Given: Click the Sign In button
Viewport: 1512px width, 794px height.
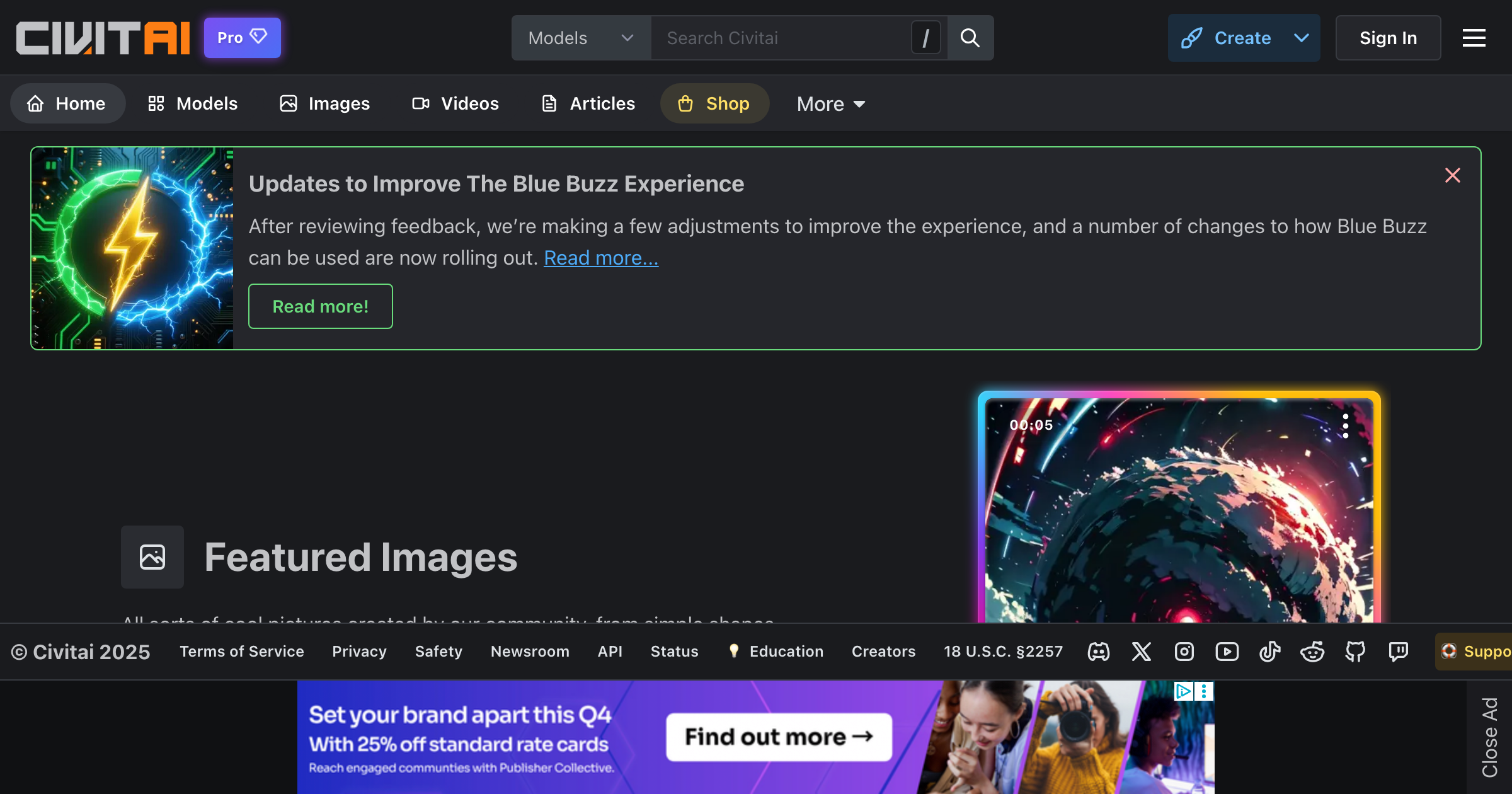Looking at the screenshot, I should [1388, 38].
